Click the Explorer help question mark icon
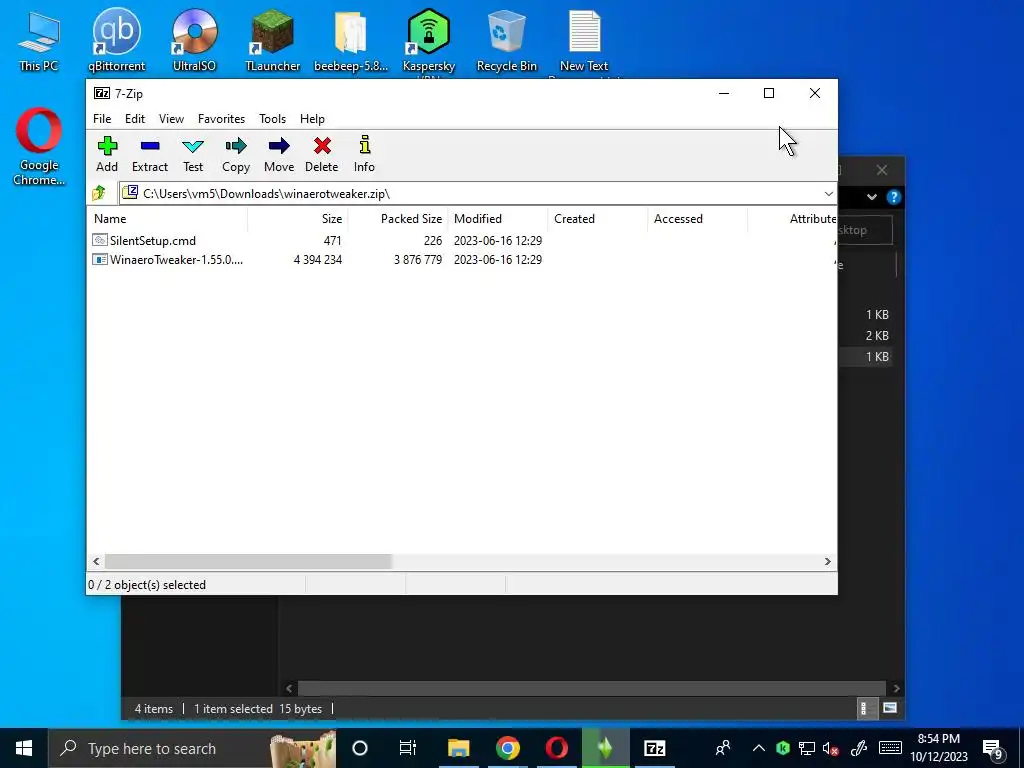The height and width of the screenshot is (768, 1024). tap(894, 197)
